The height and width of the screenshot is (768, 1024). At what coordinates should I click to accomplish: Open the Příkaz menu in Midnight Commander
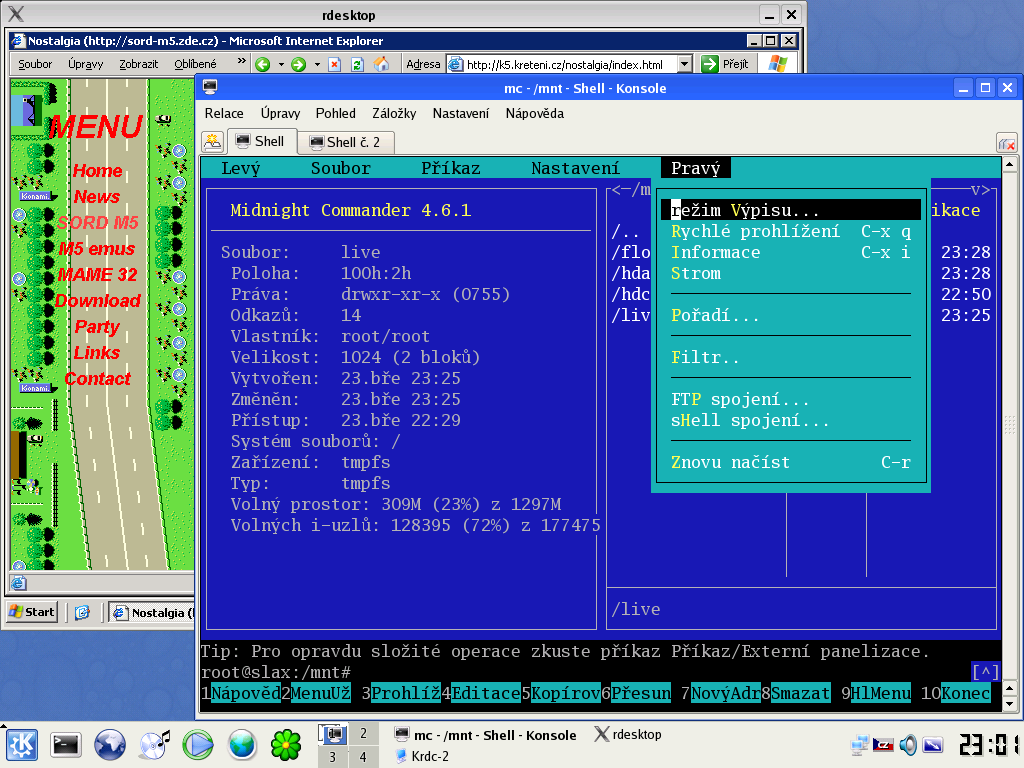451,168
